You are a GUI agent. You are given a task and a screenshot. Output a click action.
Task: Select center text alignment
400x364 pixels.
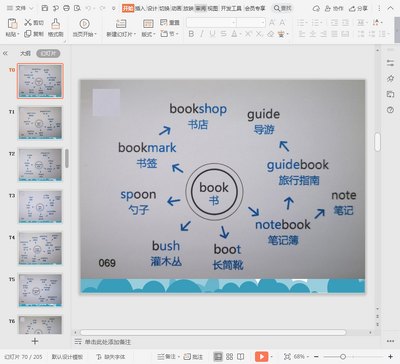point(313,34)
